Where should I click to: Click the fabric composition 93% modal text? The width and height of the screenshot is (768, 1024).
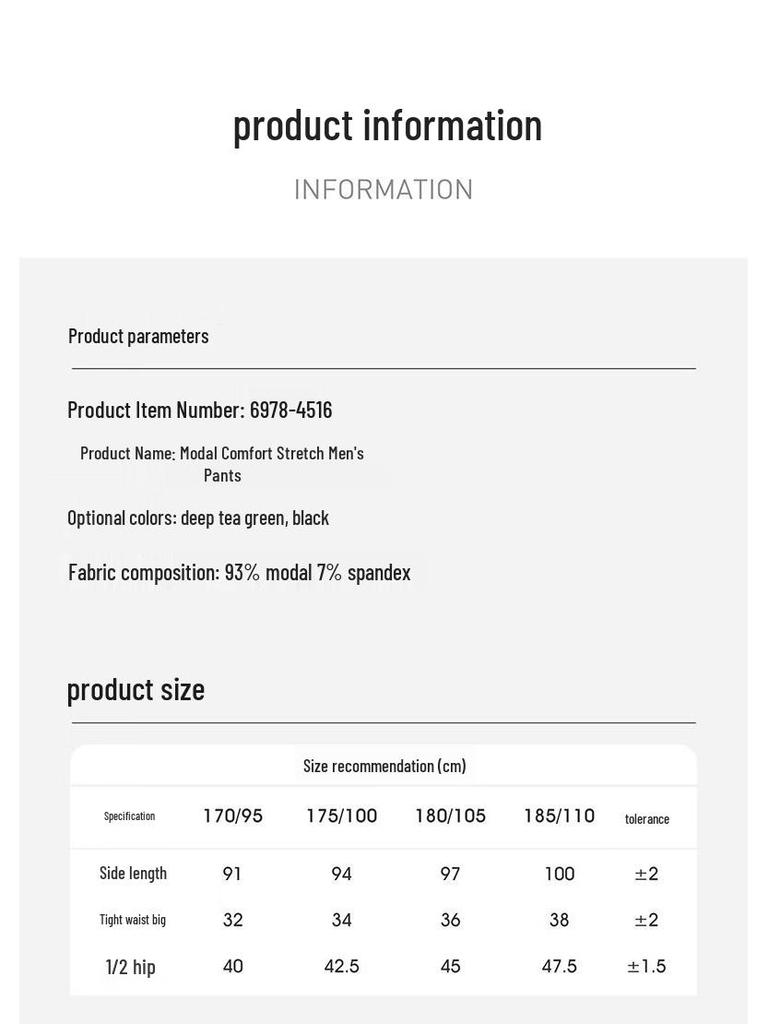239,573
